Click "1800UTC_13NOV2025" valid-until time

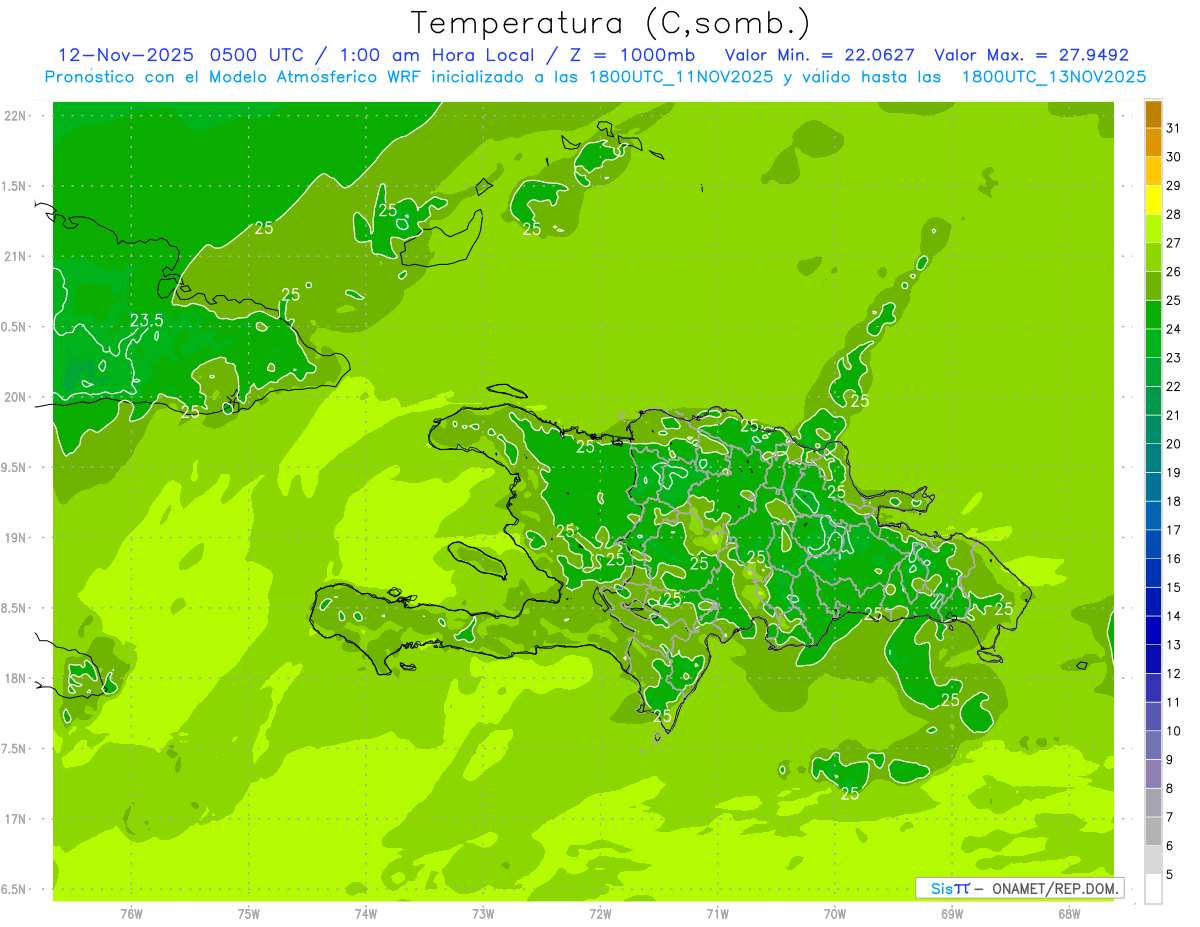1054,77
